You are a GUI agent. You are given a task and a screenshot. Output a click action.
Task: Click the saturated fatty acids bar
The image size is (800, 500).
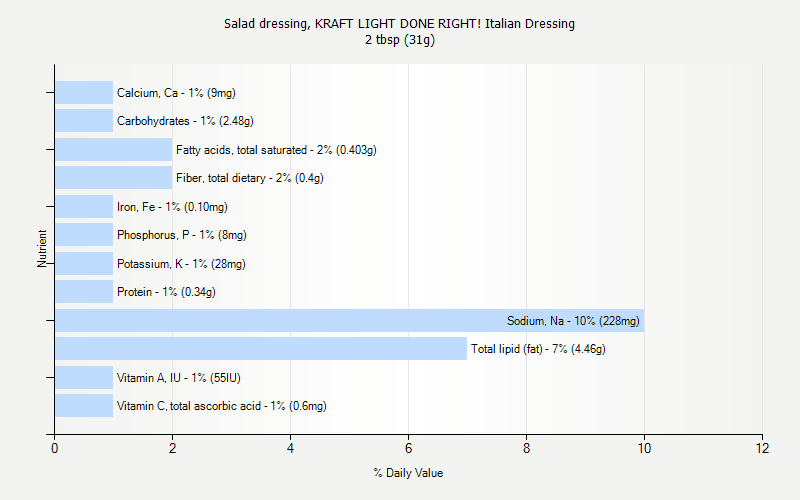(x=114, y=149)
